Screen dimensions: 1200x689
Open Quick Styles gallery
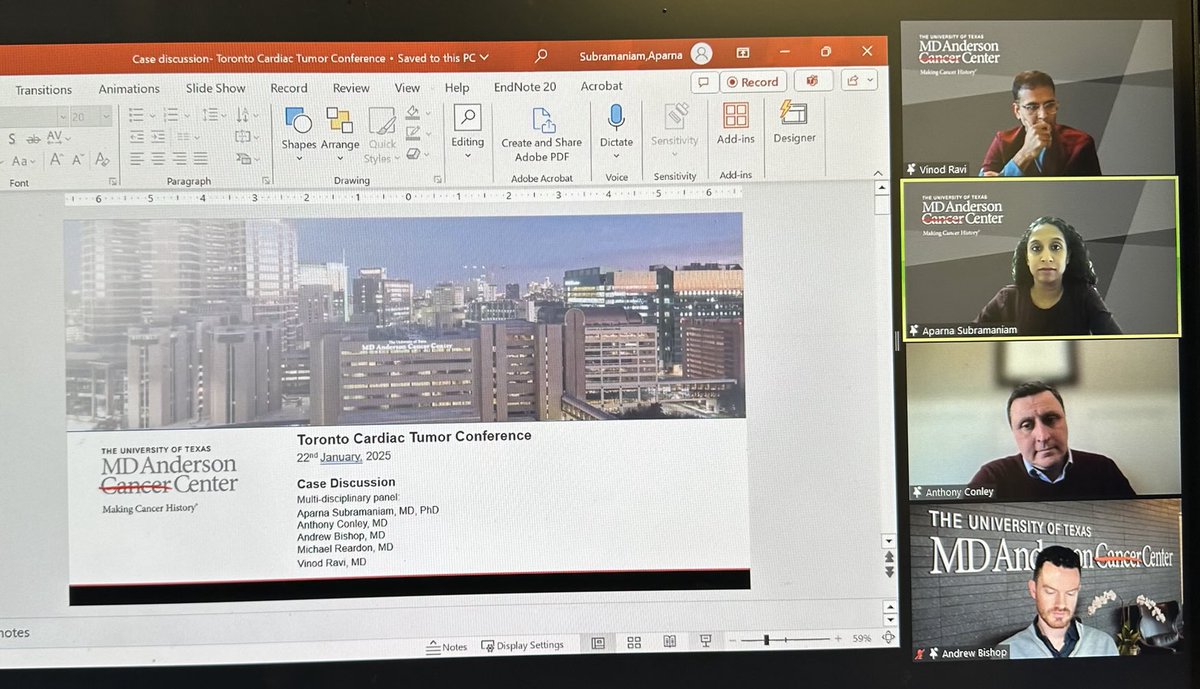coord(381,135)
